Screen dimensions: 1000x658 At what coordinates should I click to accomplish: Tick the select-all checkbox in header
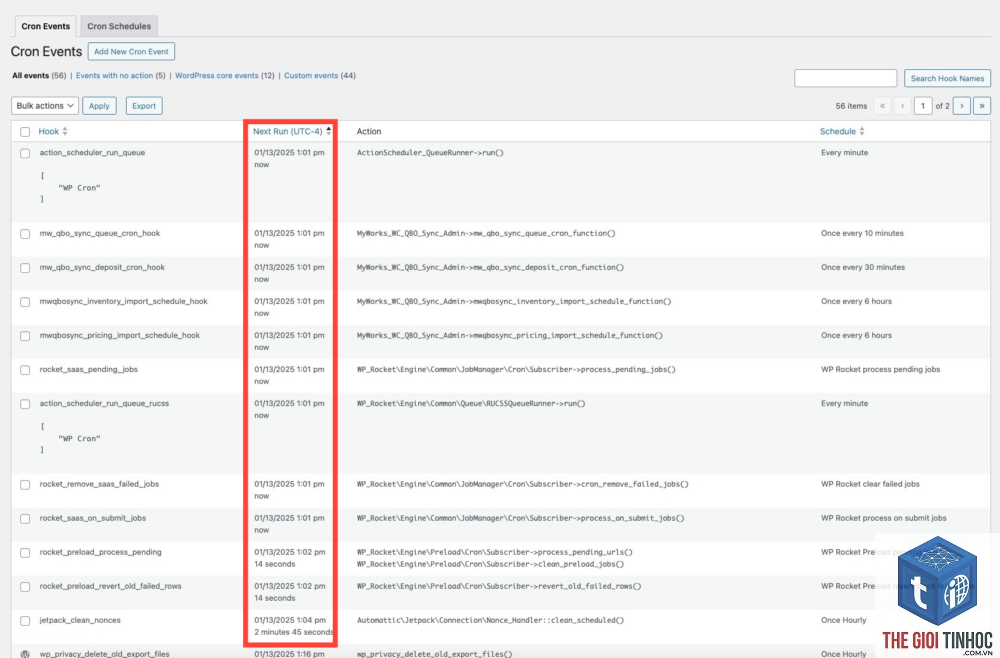pos(25,132)
